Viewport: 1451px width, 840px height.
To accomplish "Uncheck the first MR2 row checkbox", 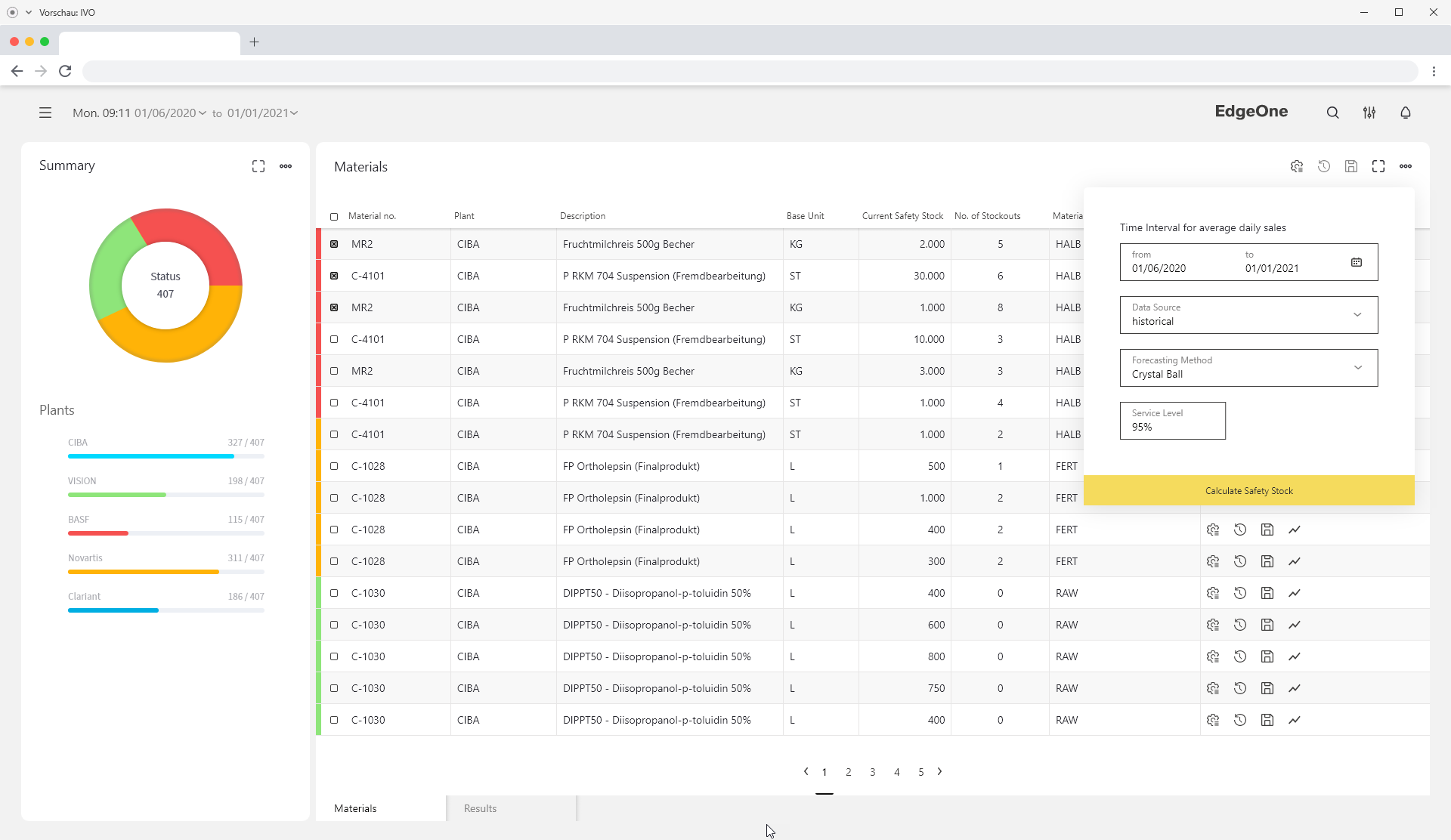I will pos(334,244).
